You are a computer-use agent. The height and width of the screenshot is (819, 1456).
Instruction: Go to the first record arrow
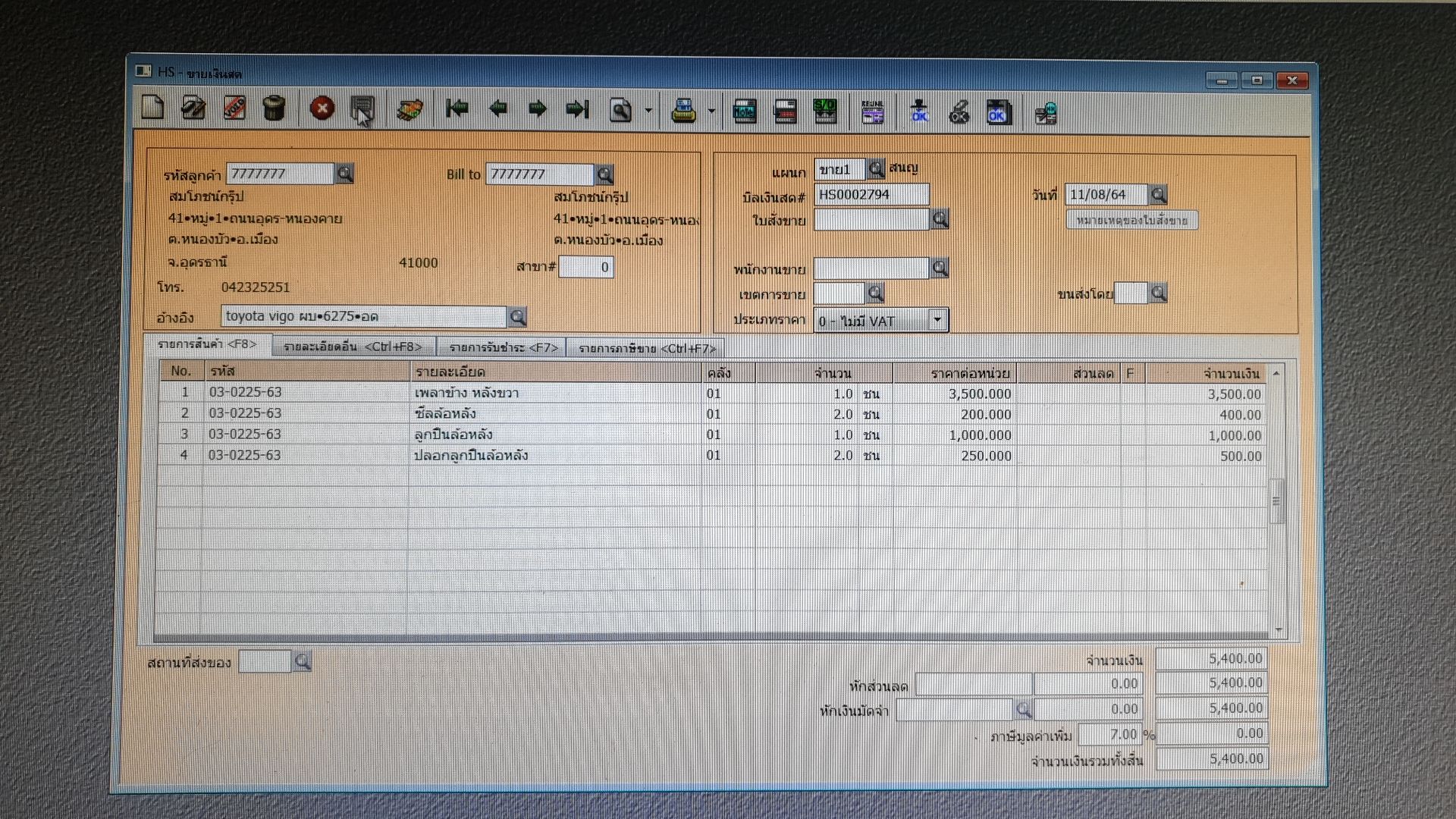point(457,109)
